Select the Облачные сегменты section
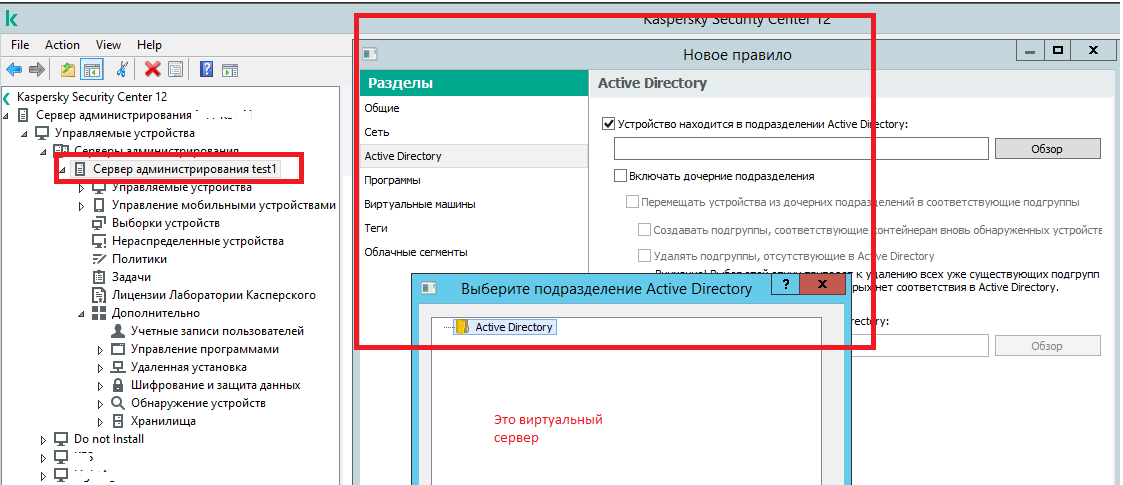This screenshot has height=485, width=1123. click(473, 252)
